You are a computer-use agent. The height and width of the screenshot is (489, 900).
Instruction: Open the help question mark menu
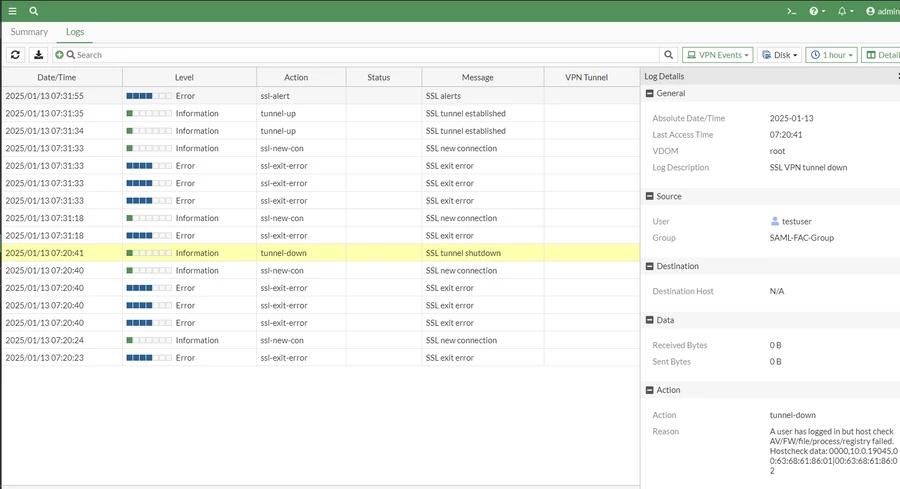pyautogui.click(x=817, y=11)
